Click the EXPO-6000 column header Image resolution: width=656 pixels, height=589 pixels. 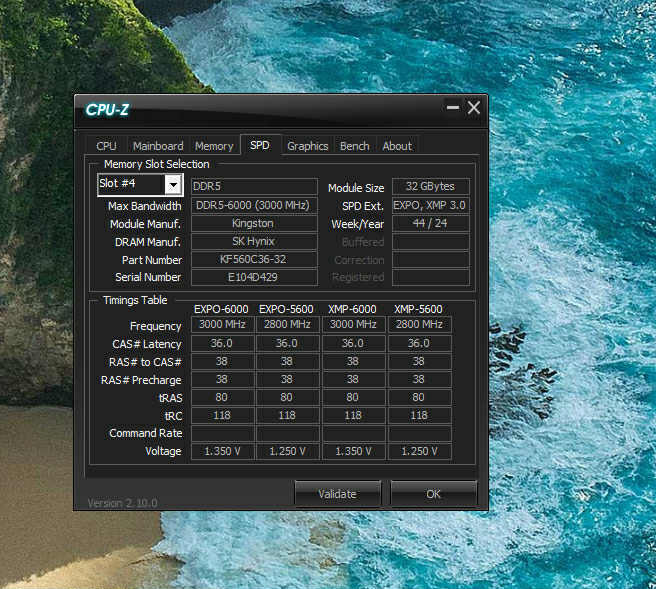pyautogui.click(x=221, y=309)
